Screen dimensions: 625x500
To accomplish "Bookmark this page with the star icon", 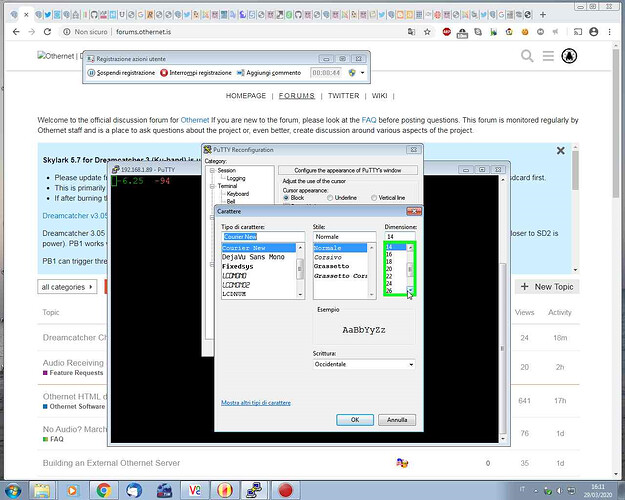I will [427, 32].
